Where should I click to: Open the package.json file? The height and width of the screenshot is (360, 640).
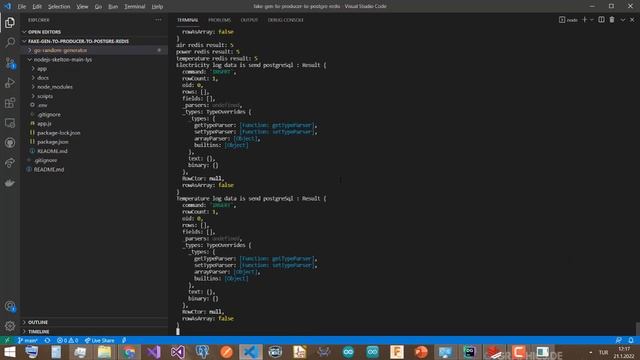coord(53,142)
